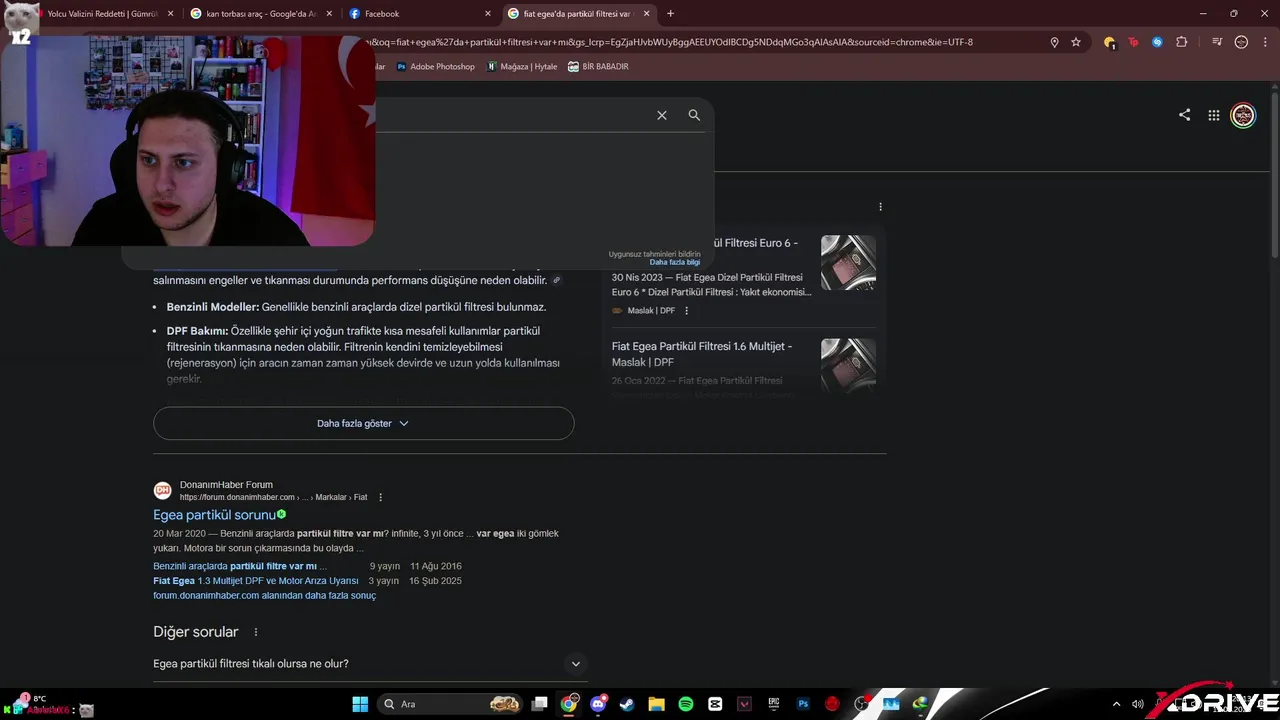Viewport: 1280px width, 720px height.
Task: Close the 'kan torbası araç' tab
Action: [x=330, y=14]
